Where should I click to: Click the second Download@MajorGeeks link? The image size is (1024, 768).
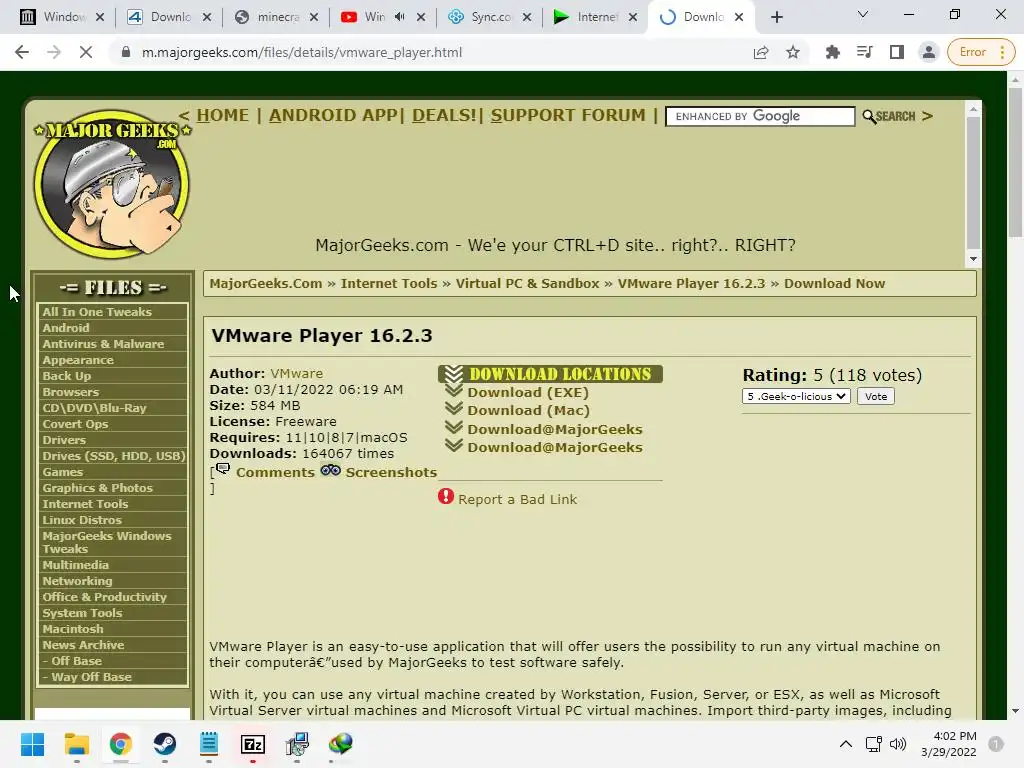point(554,447)
